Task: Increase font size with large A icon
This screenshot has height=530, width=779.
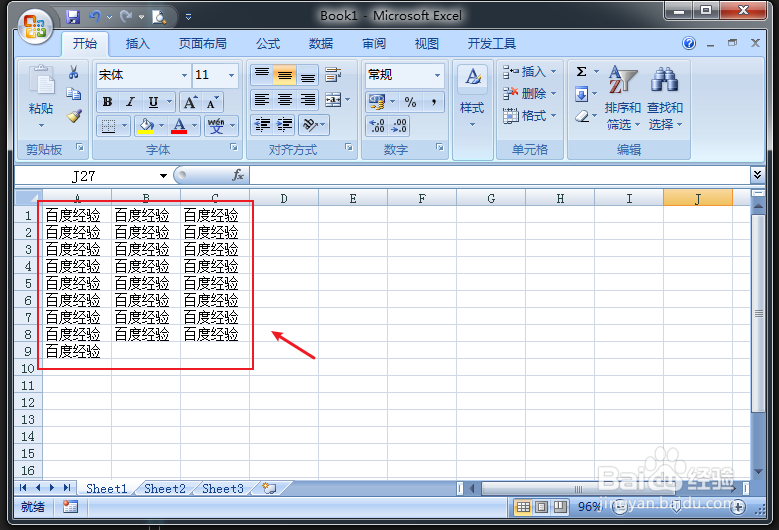Action: click(190, 102)
